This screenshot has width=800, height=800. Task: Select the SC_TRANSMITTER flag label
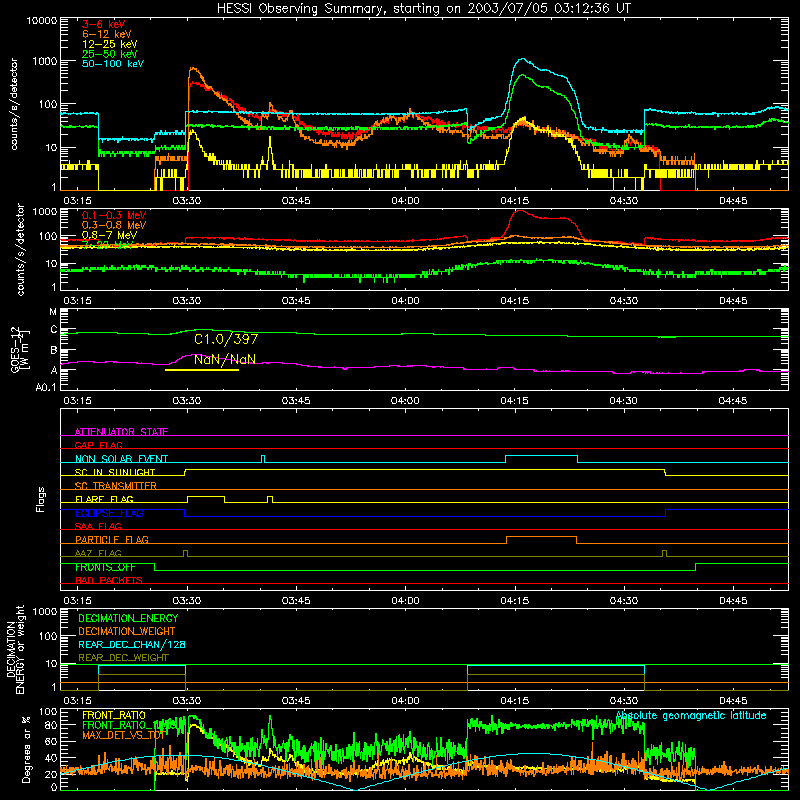coord(115,486)
